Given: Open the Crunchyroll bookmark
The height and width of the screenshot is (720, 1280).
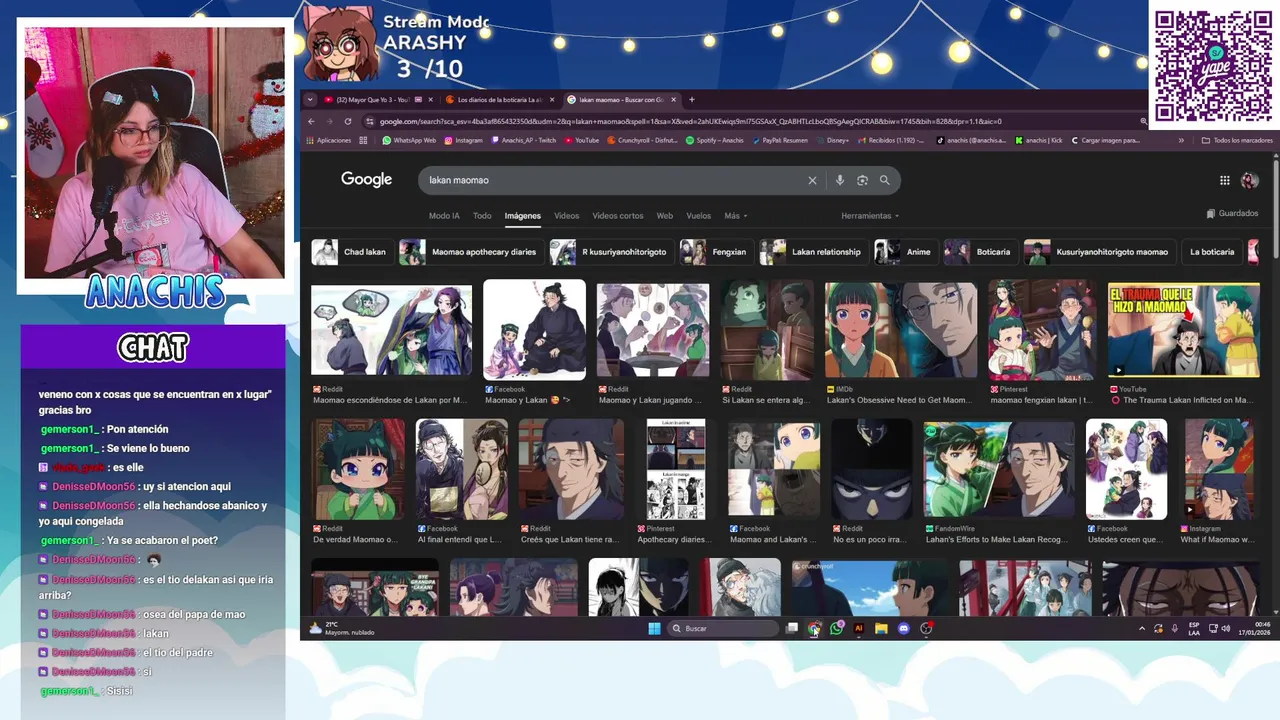Looking at the screenshot, I should coord(643,140).
